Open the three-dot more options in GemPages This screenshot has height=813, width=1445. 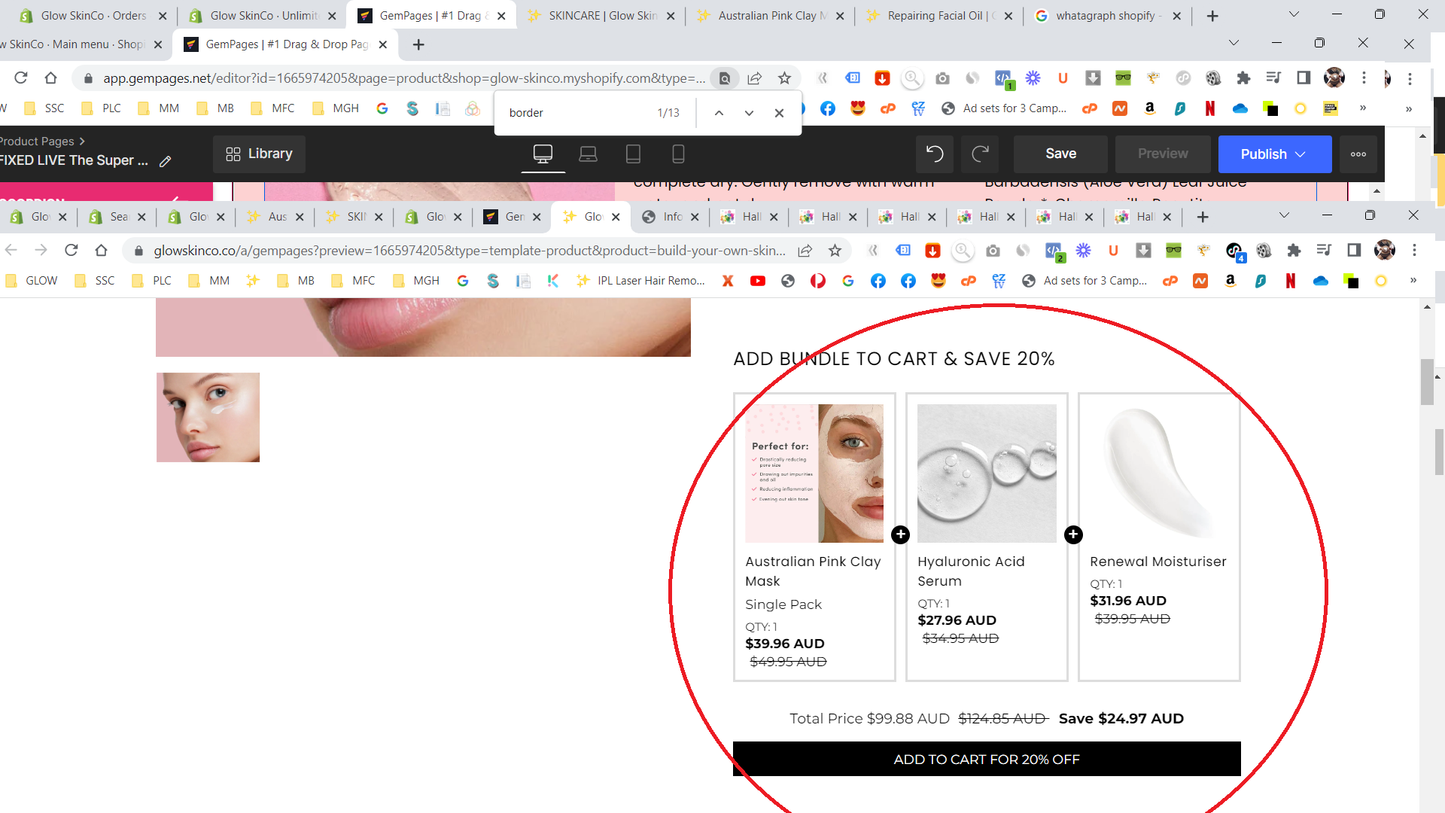(1358, 153)
